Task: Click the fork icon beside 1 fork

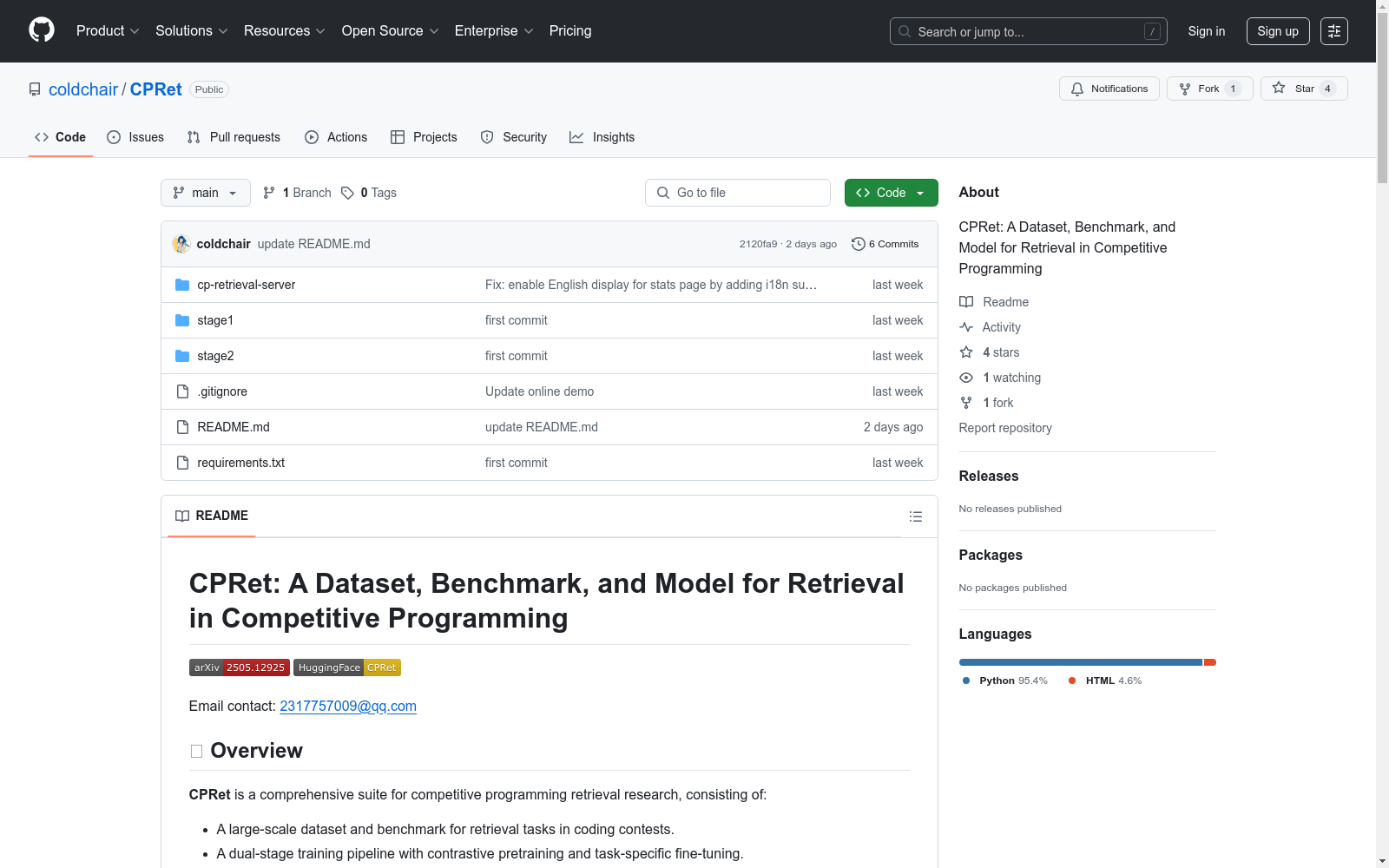Action: tap(966, 403)
